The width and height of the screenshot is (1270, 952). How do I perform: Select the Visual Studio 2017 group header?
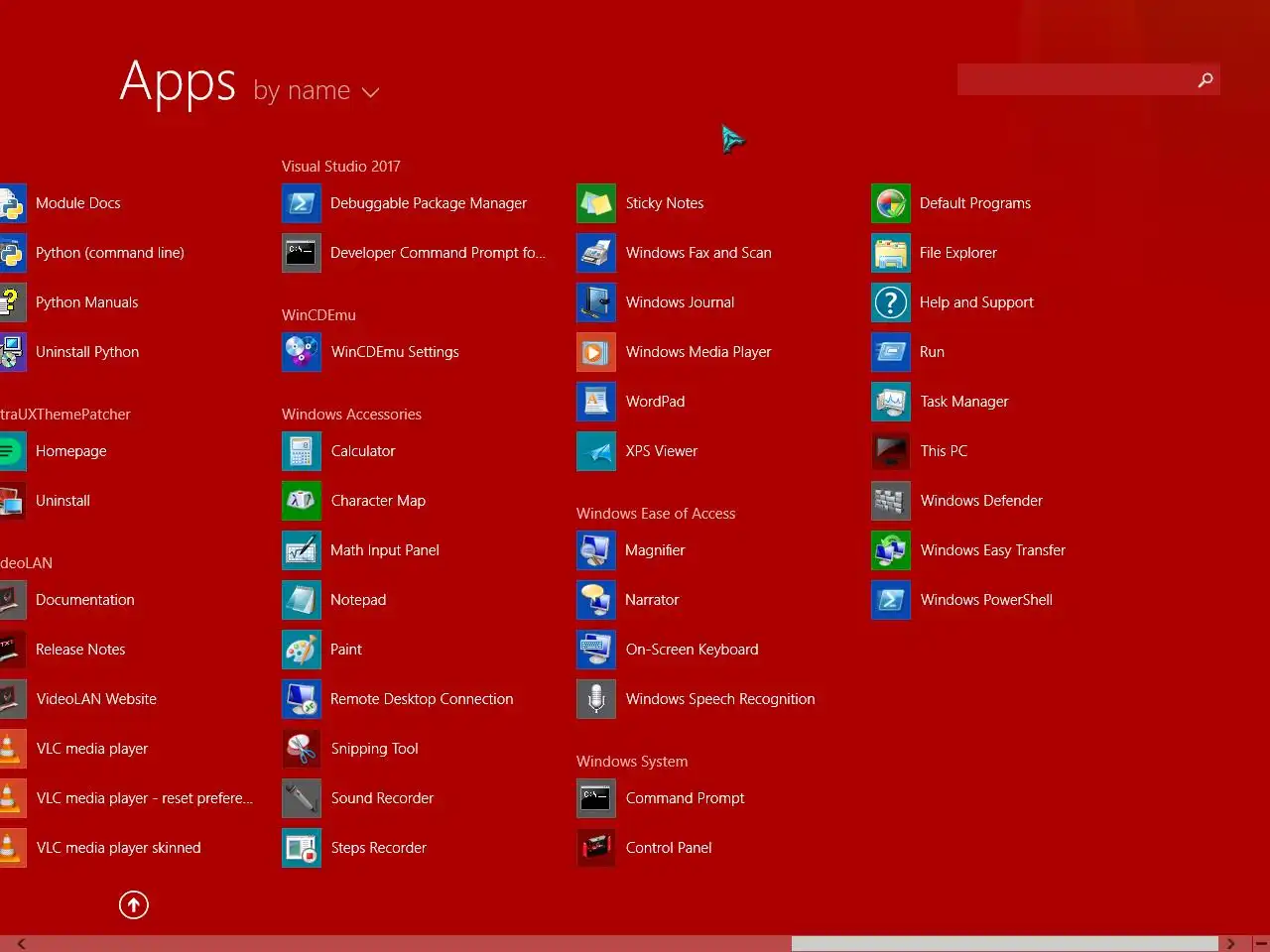point(341,167)
